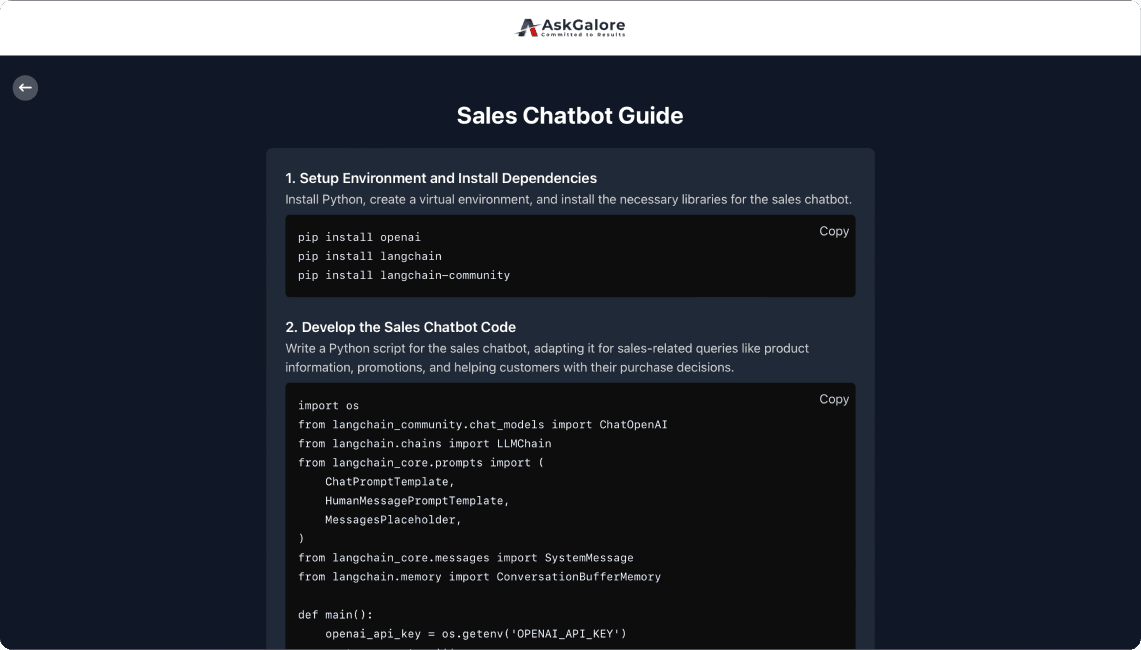Click the 'Install Python, create a virtual environment' description
The height and width of the screenshot is (650, 1141).
click(568, 199)
